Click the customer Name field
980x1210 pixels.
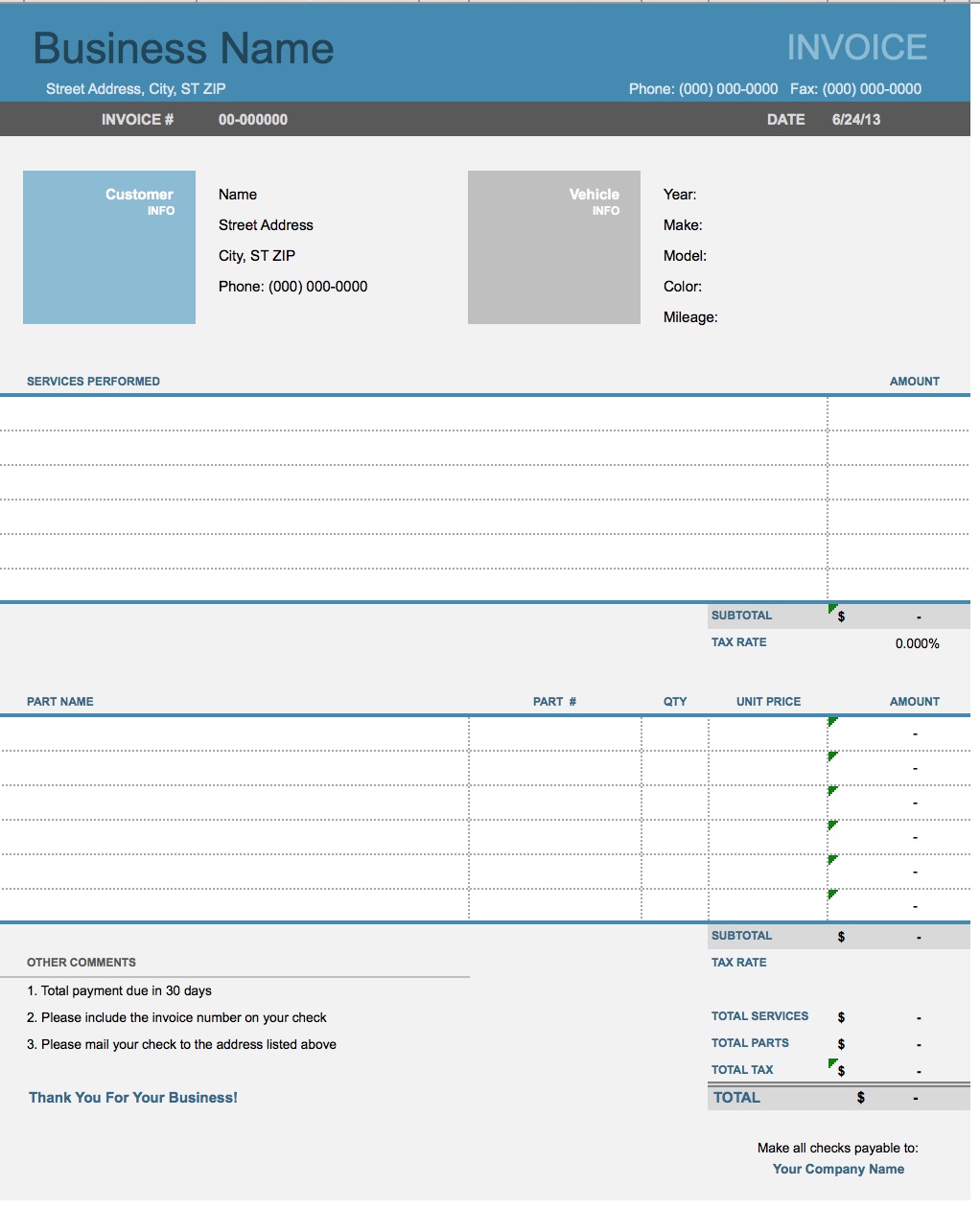point(238,195)
